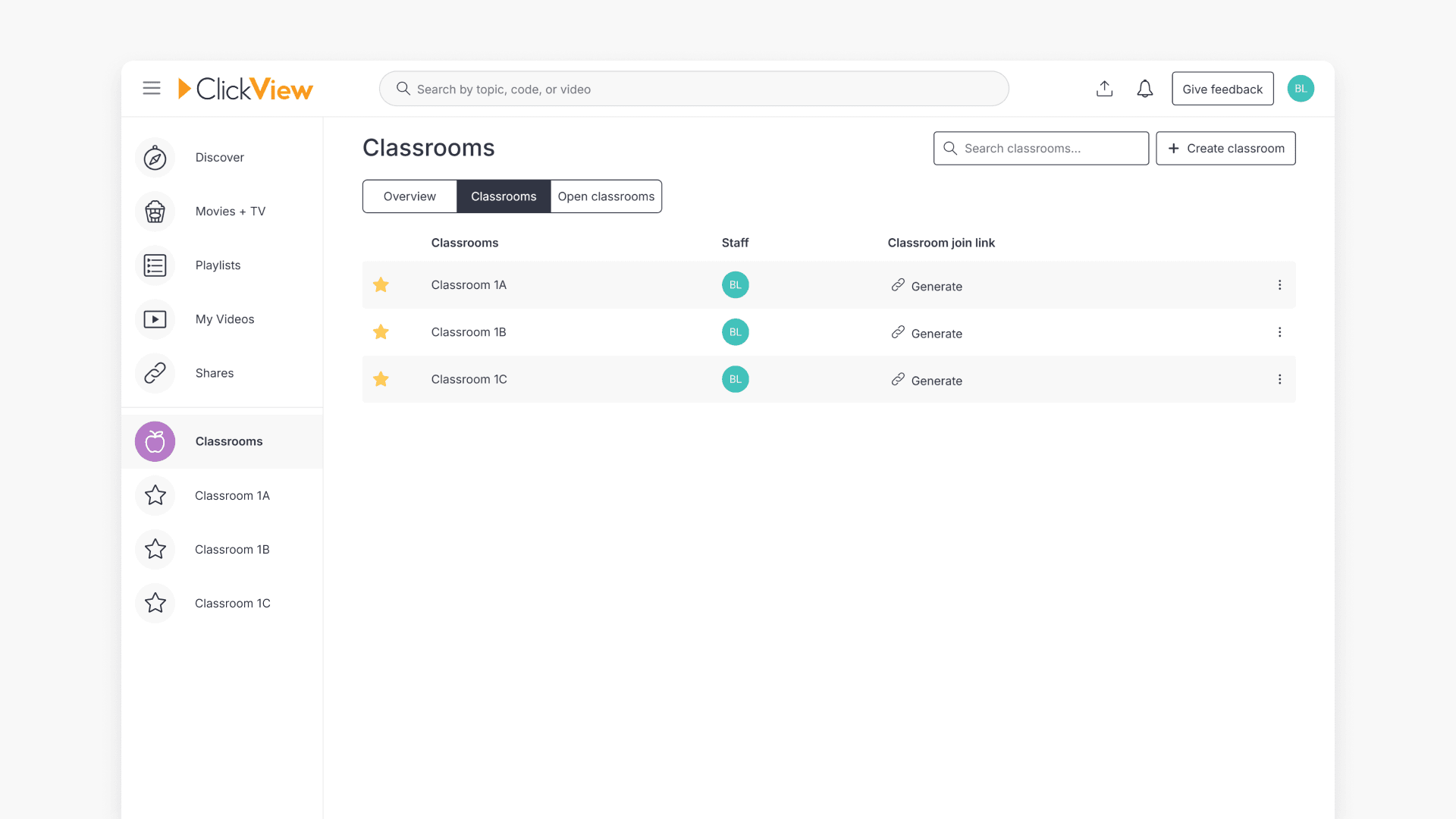The width and height of the screenshot is (1456, 819).
Task: Click the Playlists list icon
Action: click(x=155, y=265)
